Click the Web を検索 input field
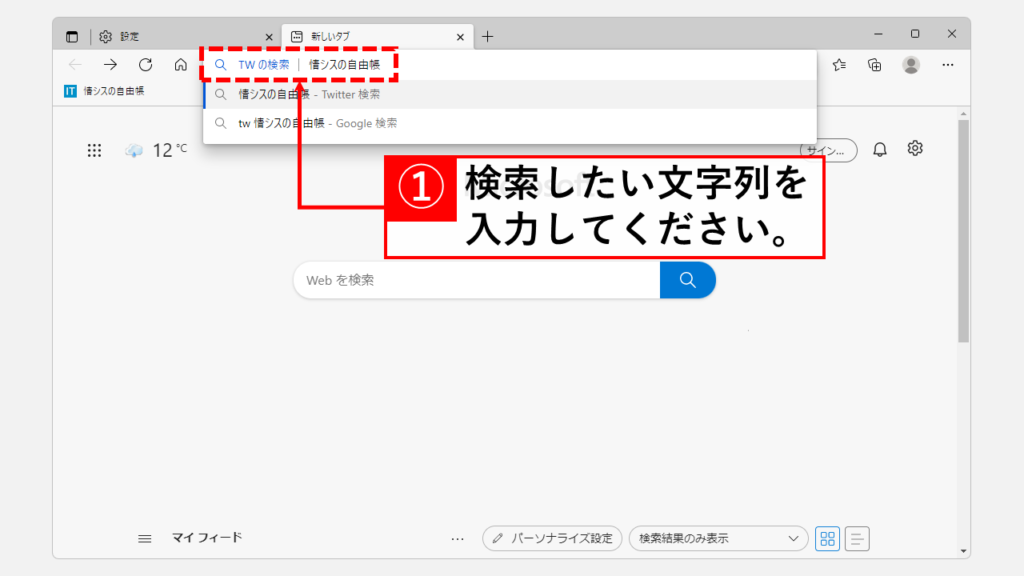This screenshot has height=576, width=1024. (x=477, y=280)
